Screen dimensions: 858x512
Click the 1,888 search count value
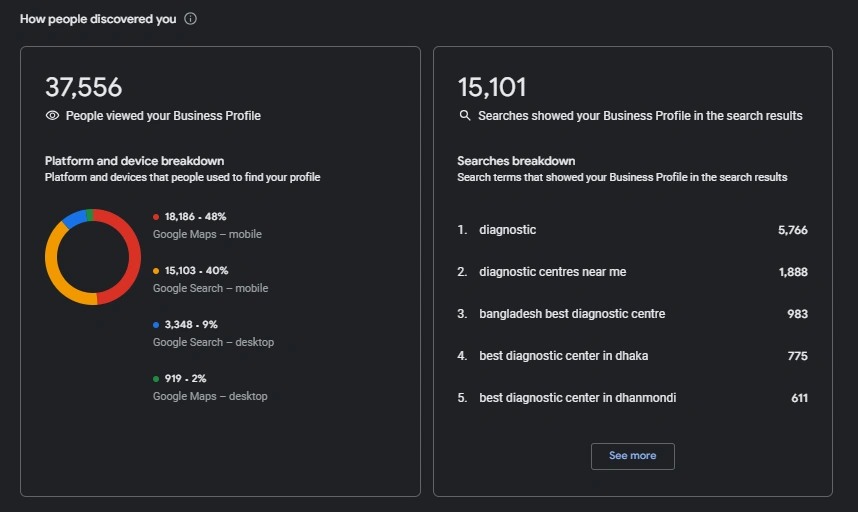pyautogui.click(x=793, y=272)
